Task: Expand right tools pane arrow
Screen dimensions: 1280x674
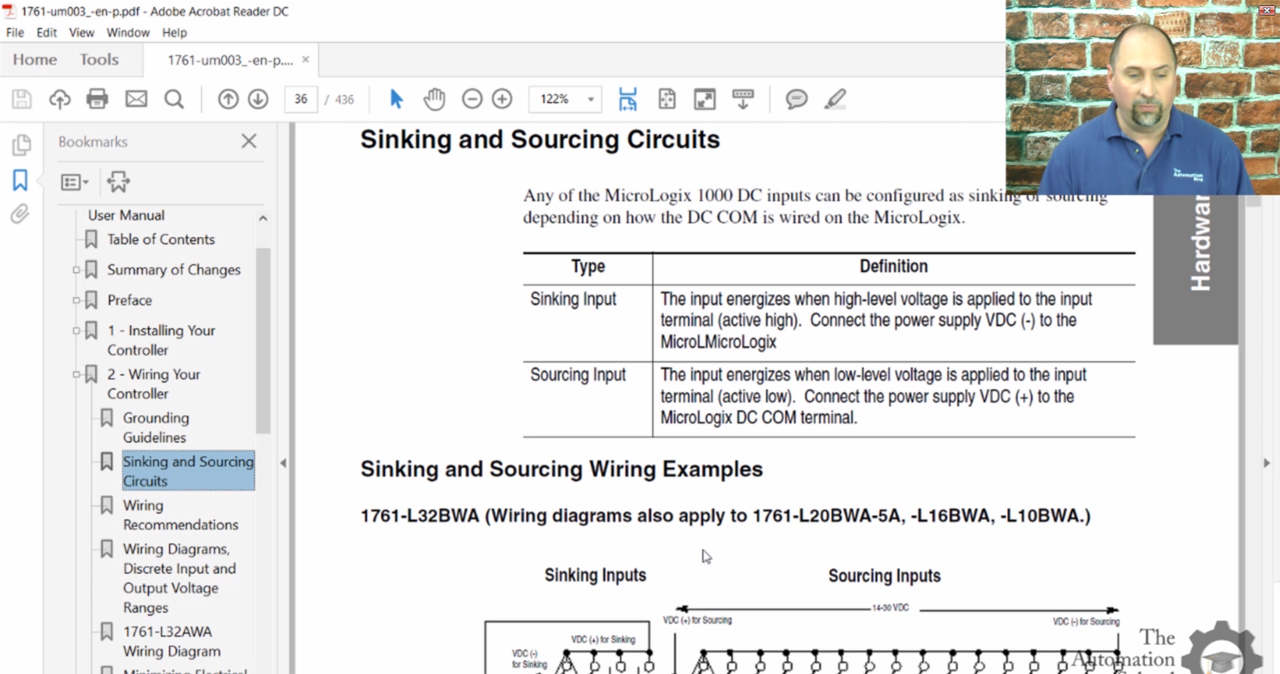Action: tap(1268, 463)
